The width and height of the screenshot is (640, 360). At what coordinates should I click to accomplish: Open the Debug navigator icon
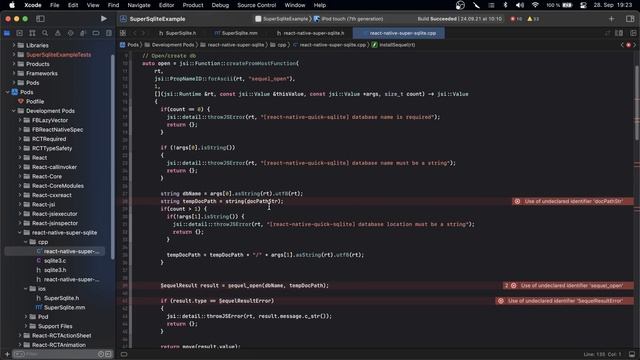tap(83, 33)
